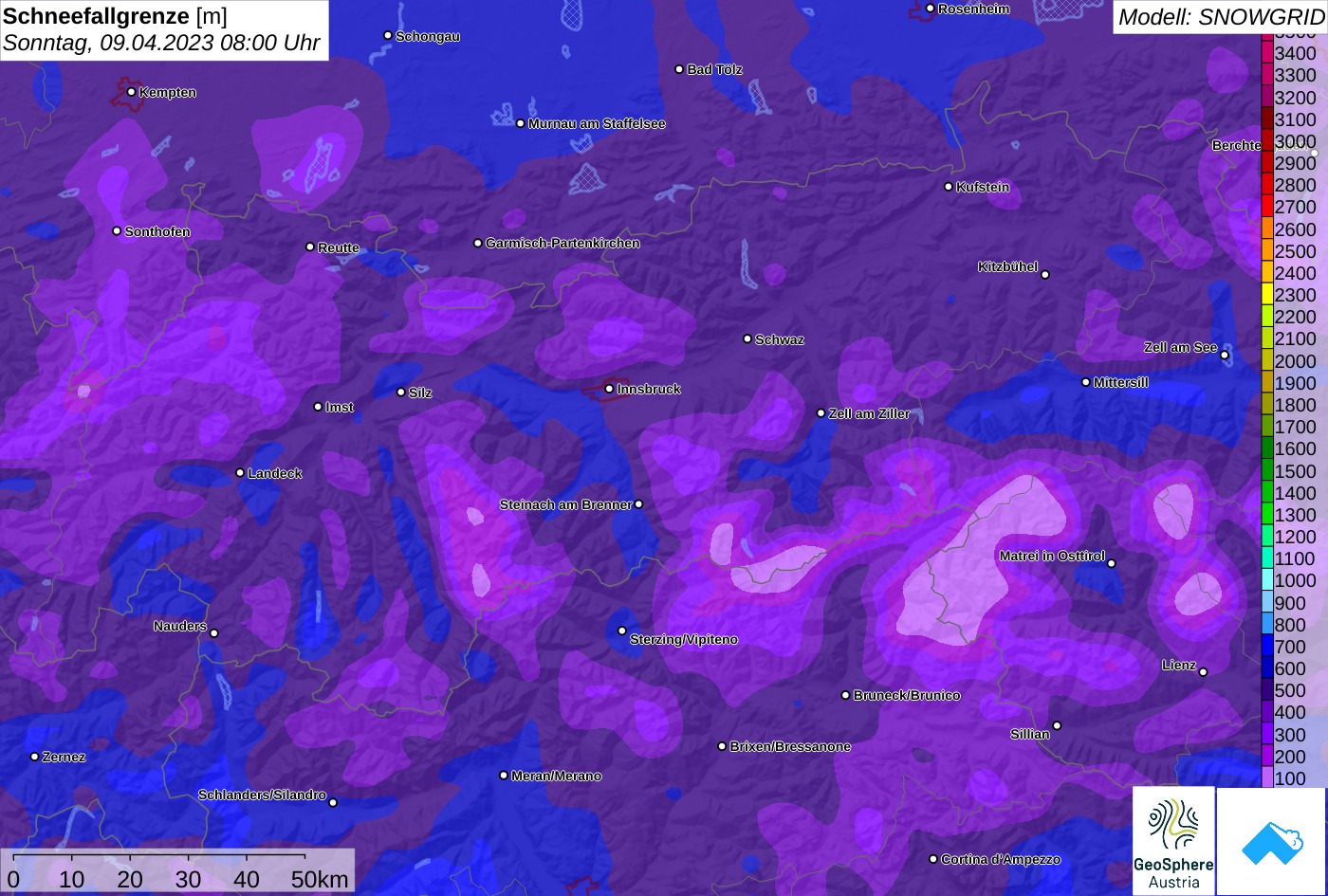Click the Lienz city label
This screenshot has width=1328, height=896.
(x=1179, y=665)
